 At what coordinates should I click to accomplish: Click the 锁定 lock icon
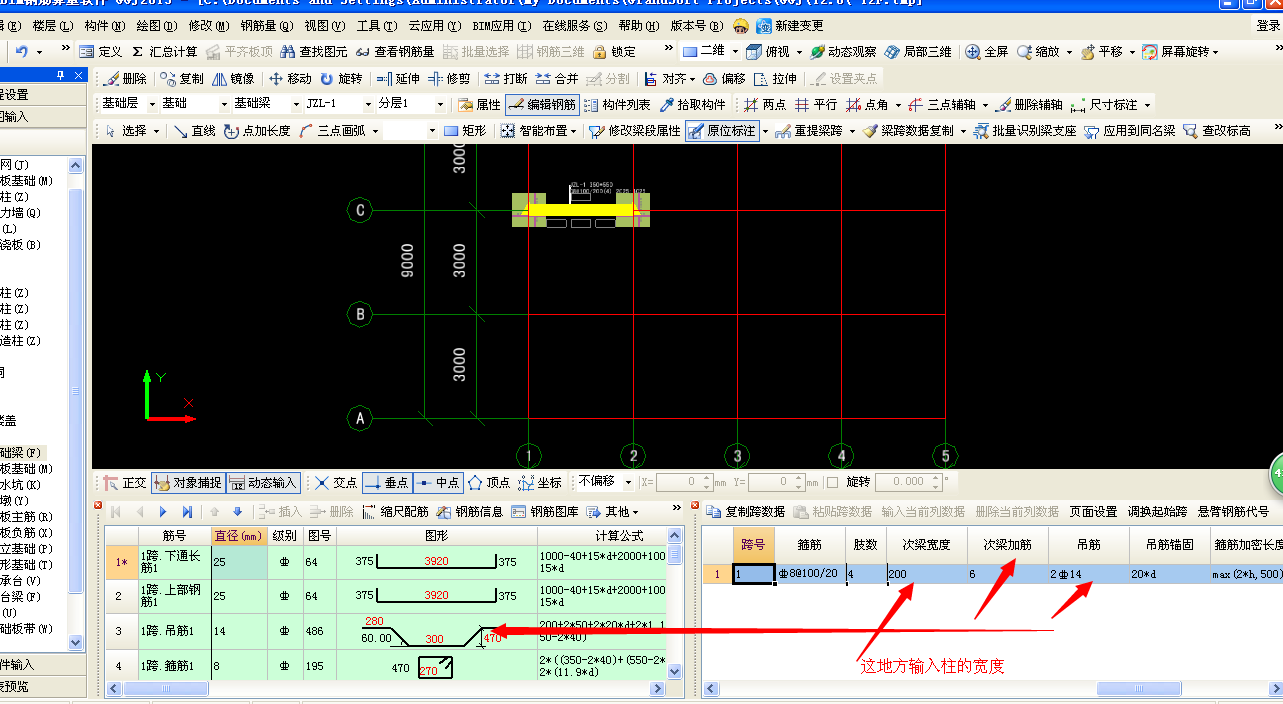coord(614,52)
